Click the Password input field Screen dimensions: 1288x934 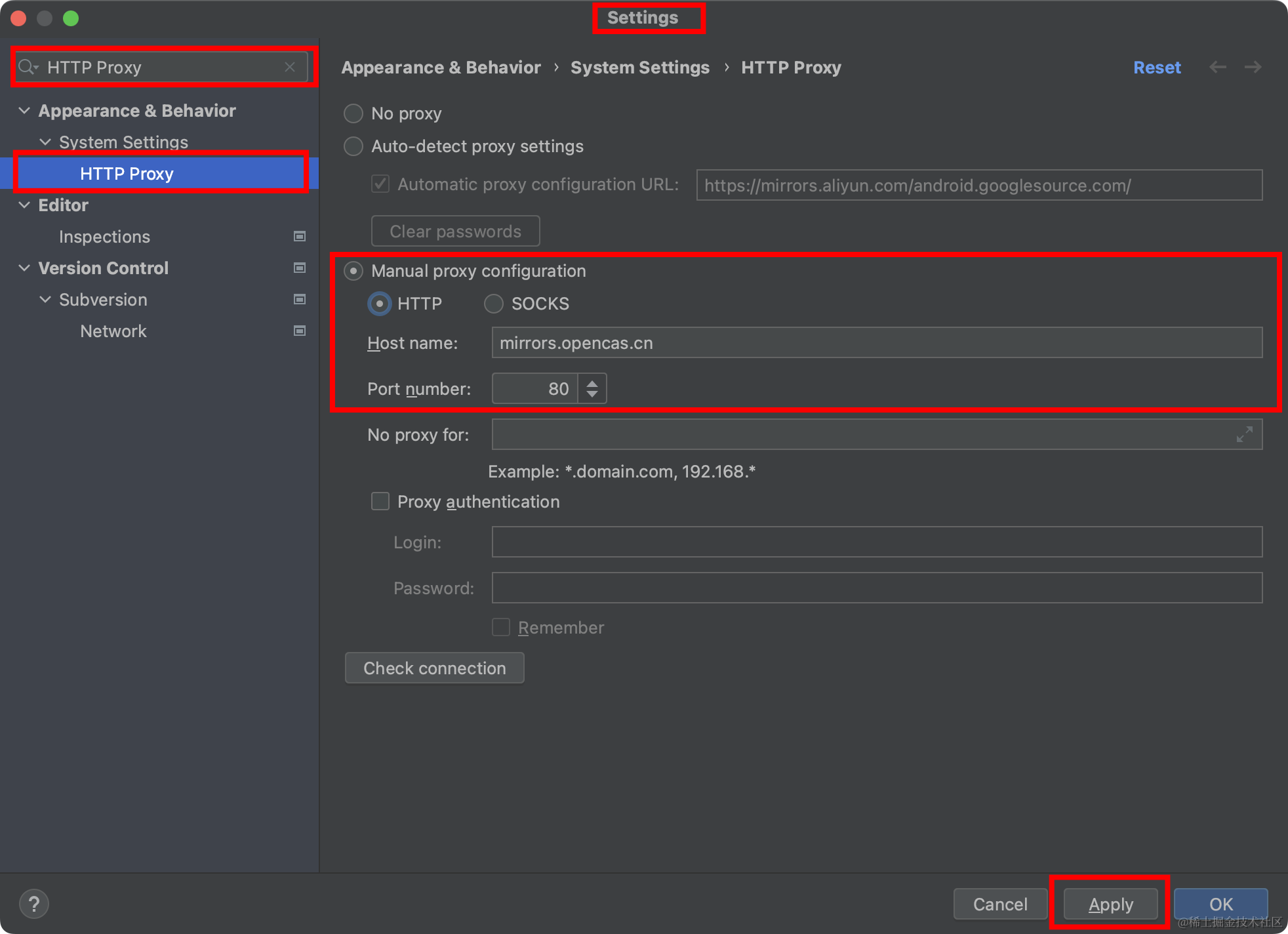pos(877,588)
